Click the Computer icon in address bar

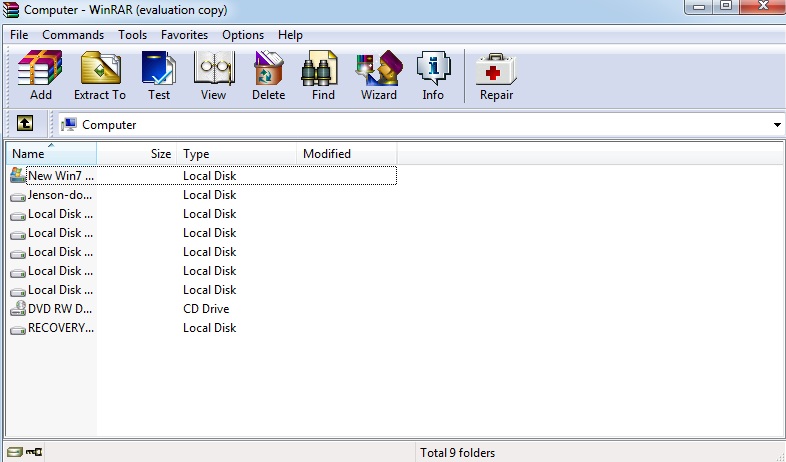click(x=69, y=124)
